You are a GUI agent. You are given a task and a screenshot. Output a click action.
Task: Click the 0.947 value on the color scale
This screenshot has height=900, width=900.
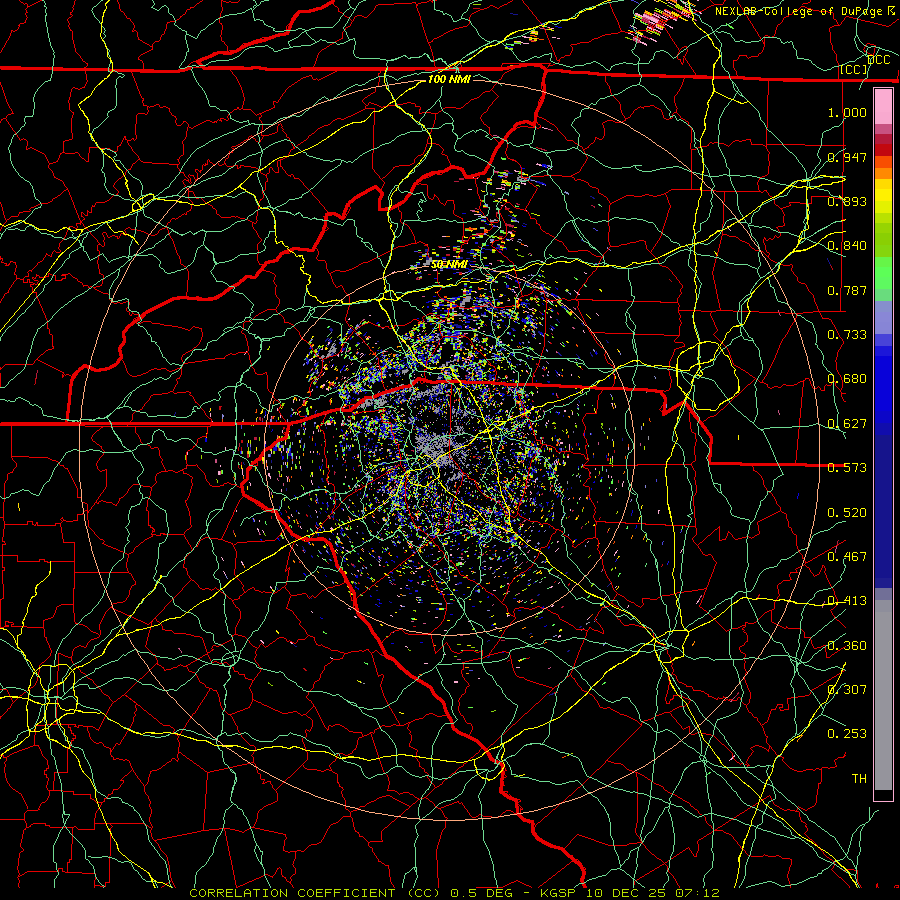(847, 157)
